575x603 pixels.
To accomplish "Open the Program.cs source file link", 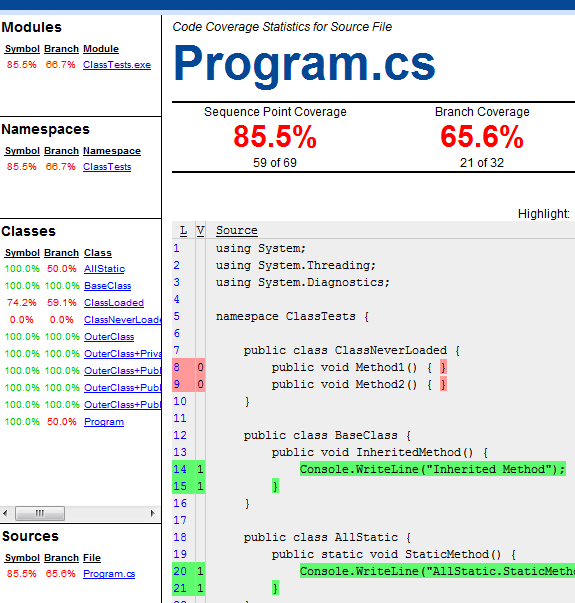I will coord(109,574).
